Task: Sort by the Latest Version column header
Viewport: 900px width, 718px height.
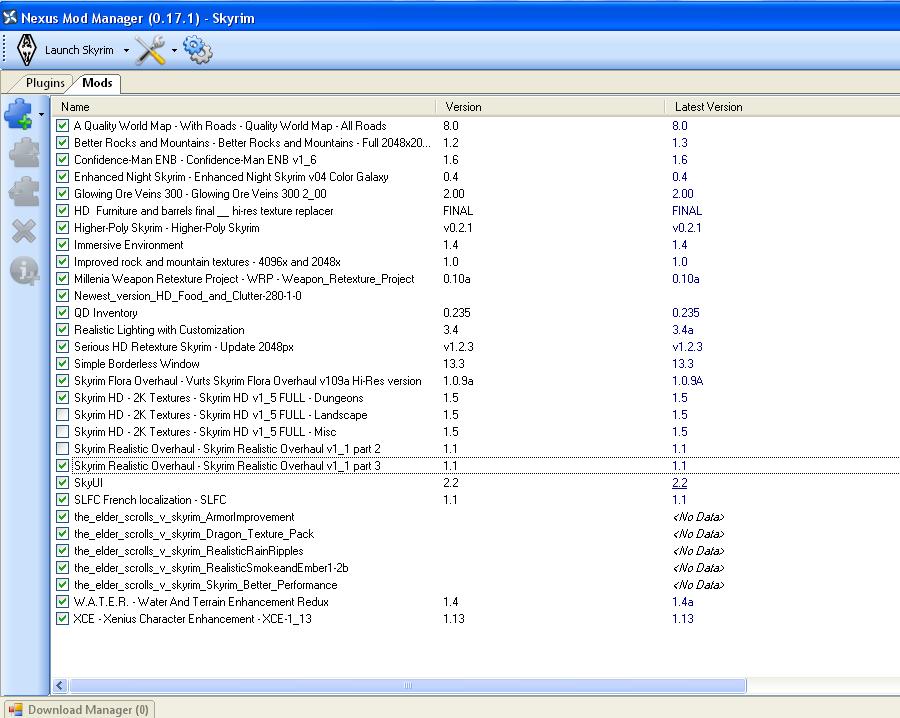Action: [783, 107]
